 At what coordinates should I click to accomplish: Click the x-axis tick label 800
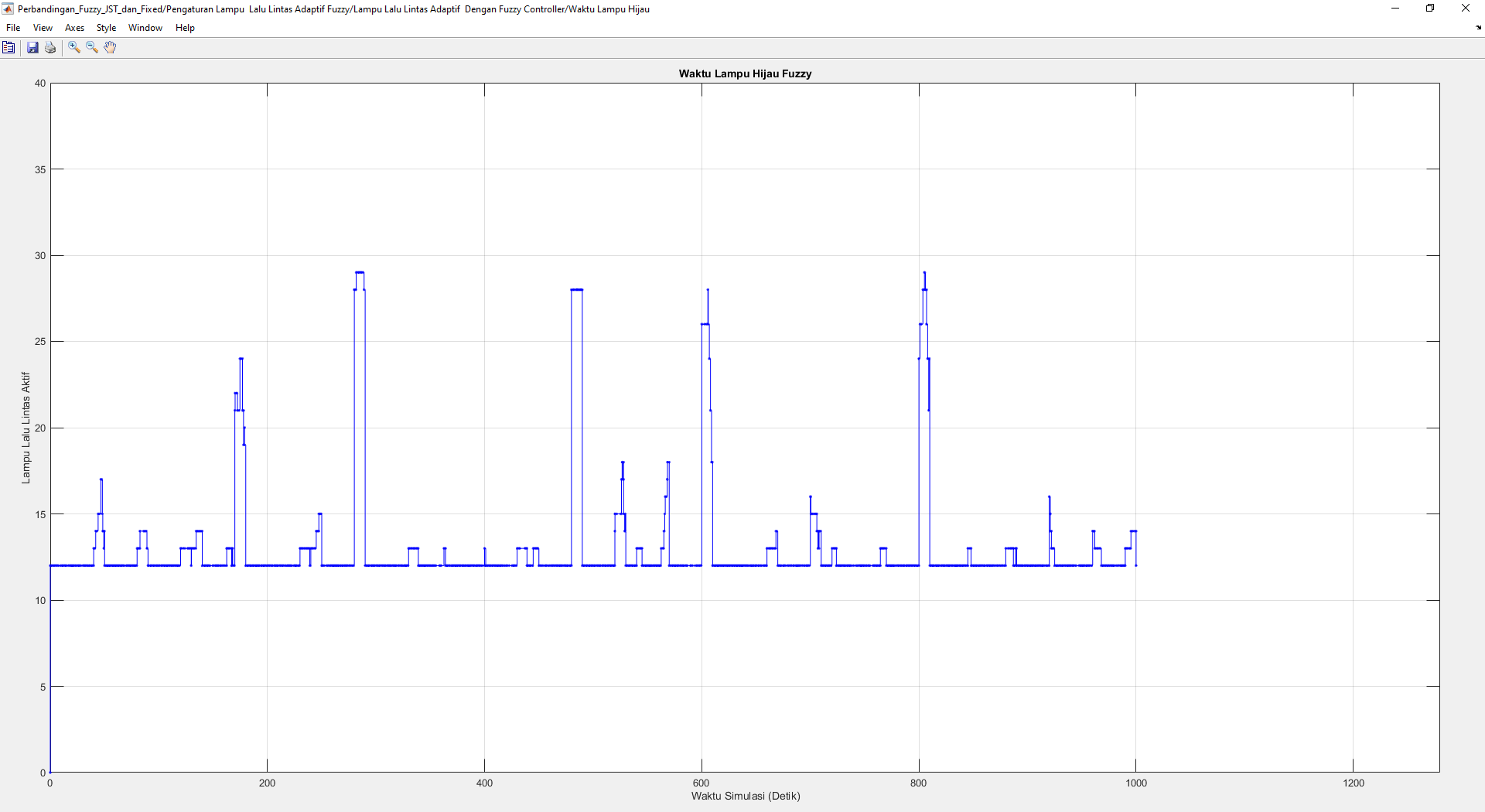tap(919, 783)
